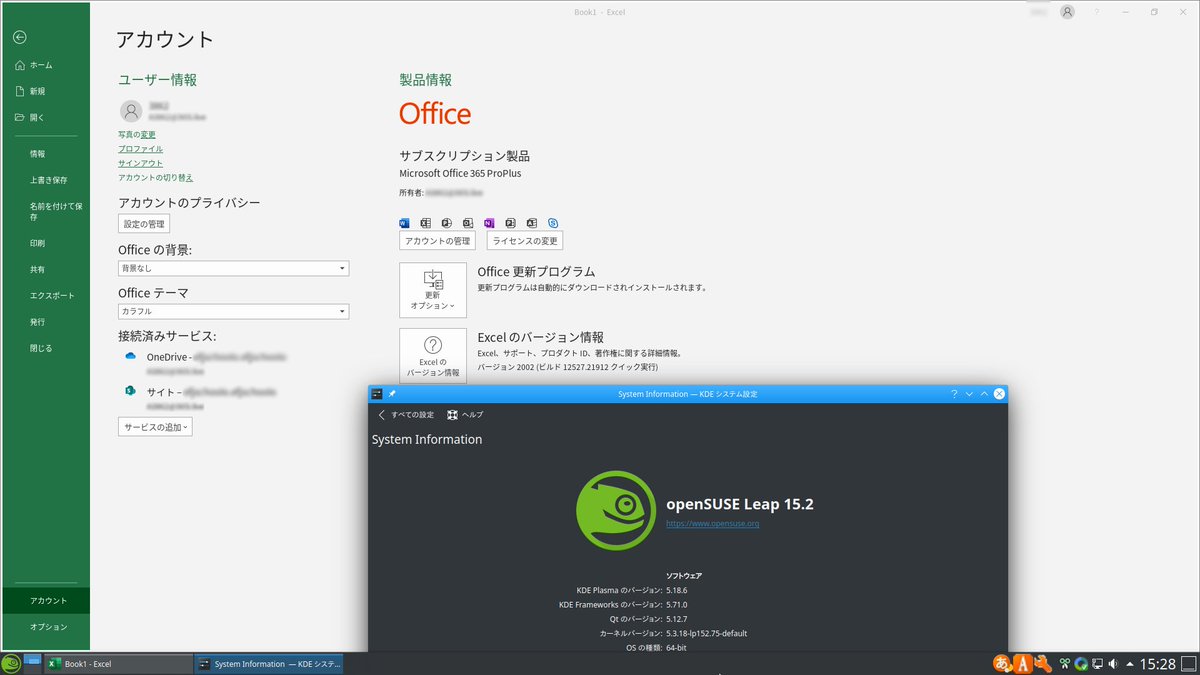Click the pin icon in System Information title bar
Screen dimensions: 1200x675
tap(393, 394)
